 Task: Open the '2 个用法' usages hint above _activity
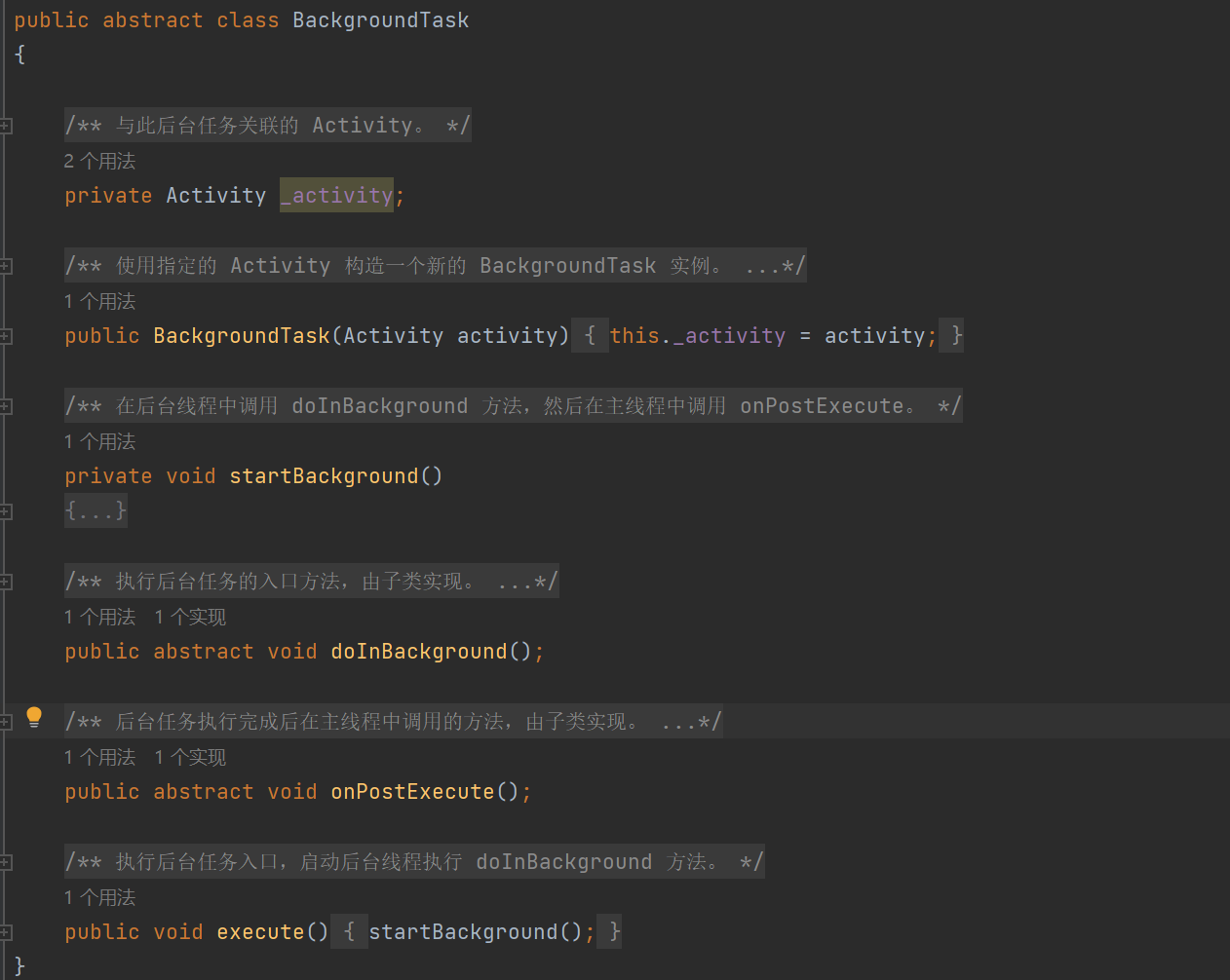pyautogui.click(x=99, y=161)
